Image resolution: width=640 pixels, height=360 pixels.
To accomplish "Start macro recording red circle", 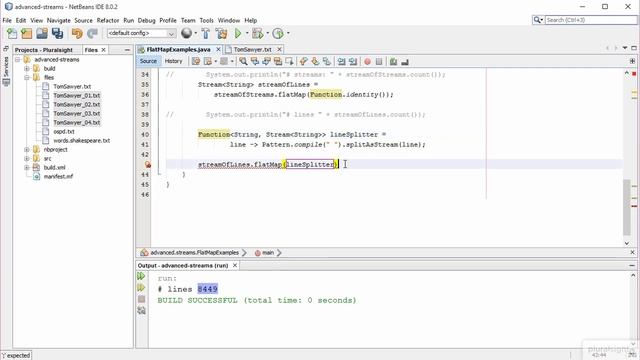I will 367,61.
